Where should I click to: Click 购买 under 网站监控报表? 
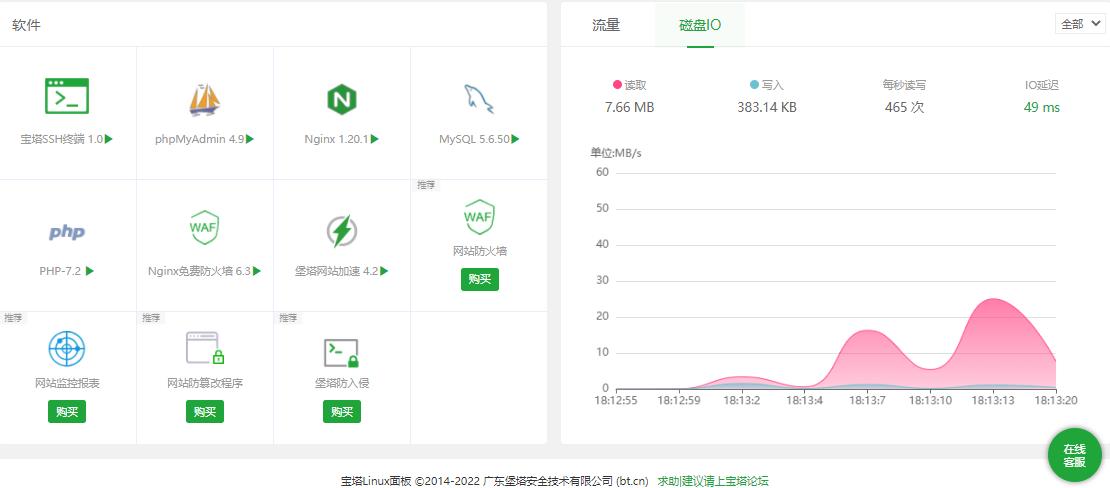click(x=67, y=412)
